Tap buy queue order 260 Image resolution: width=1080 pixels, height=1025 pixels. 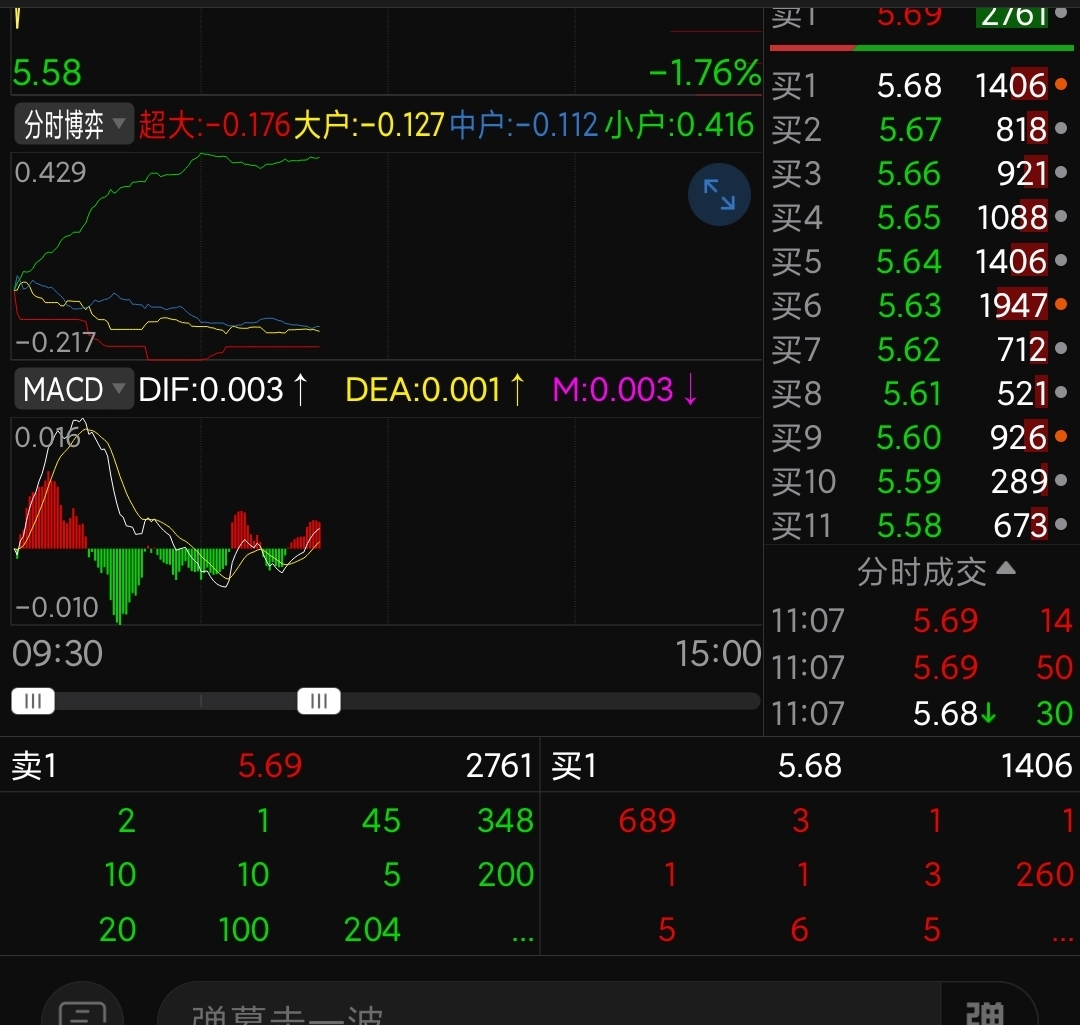1045,874
